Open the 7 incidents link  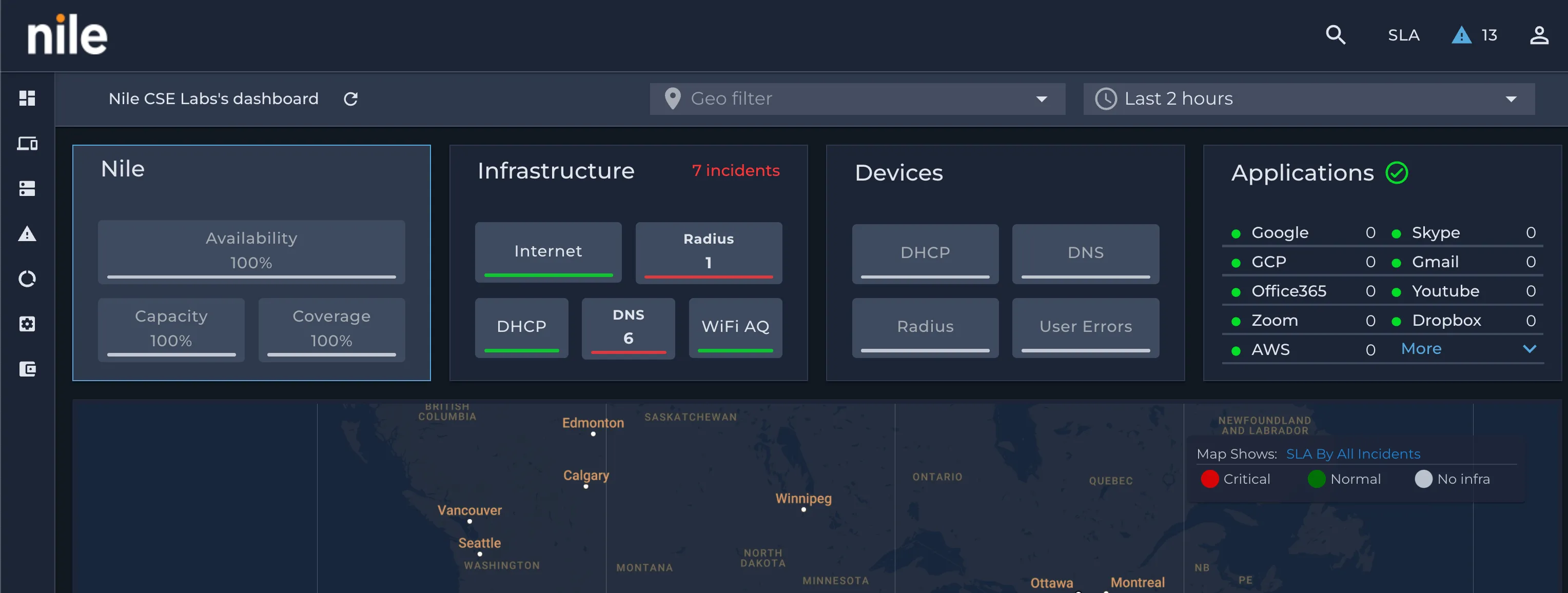coord(735,170)
